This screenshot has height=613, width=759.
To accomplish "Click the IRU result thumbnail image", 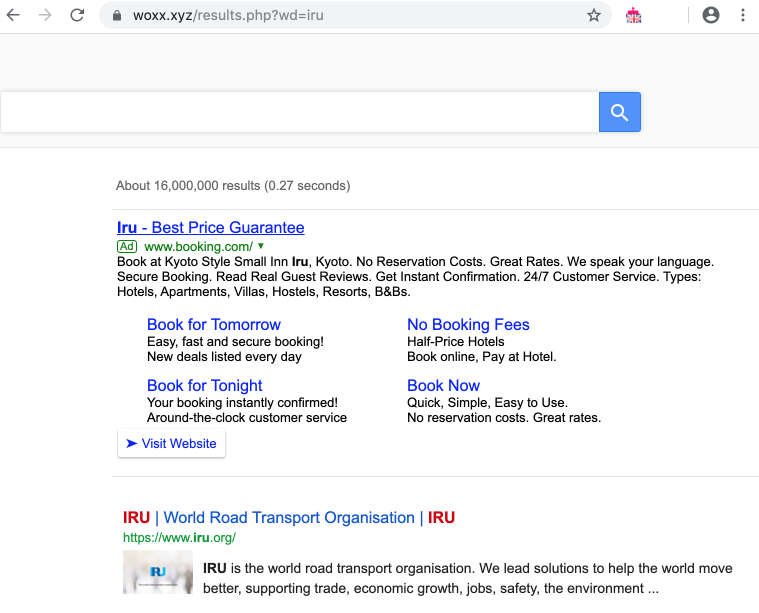I will [157, 573].
